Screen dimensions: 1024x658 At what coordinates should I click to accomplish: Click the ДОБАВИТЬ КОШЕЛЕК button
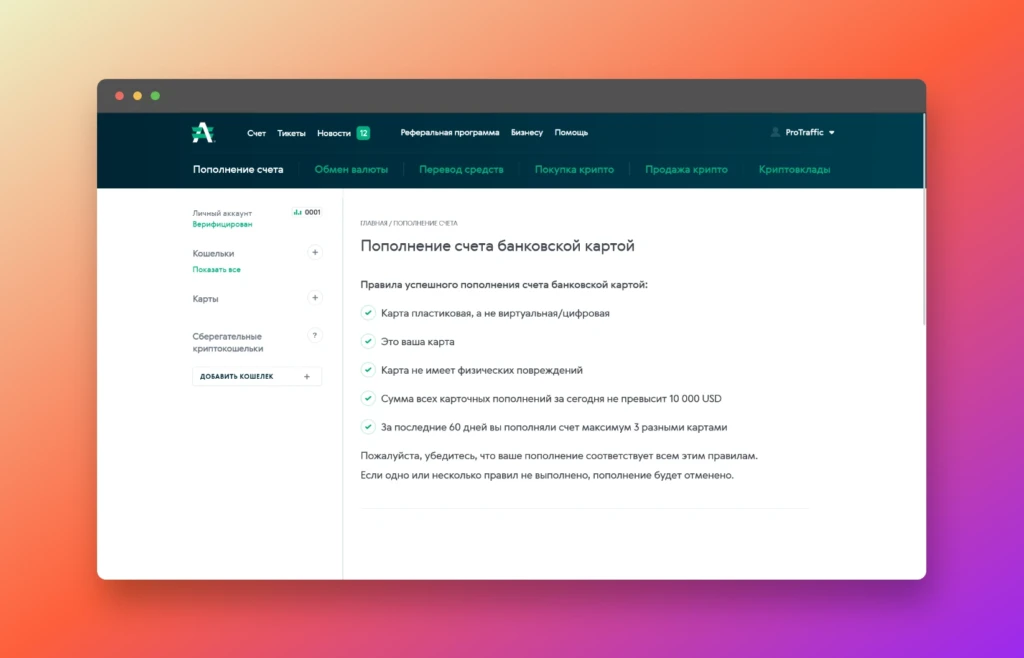click(257, 377)
